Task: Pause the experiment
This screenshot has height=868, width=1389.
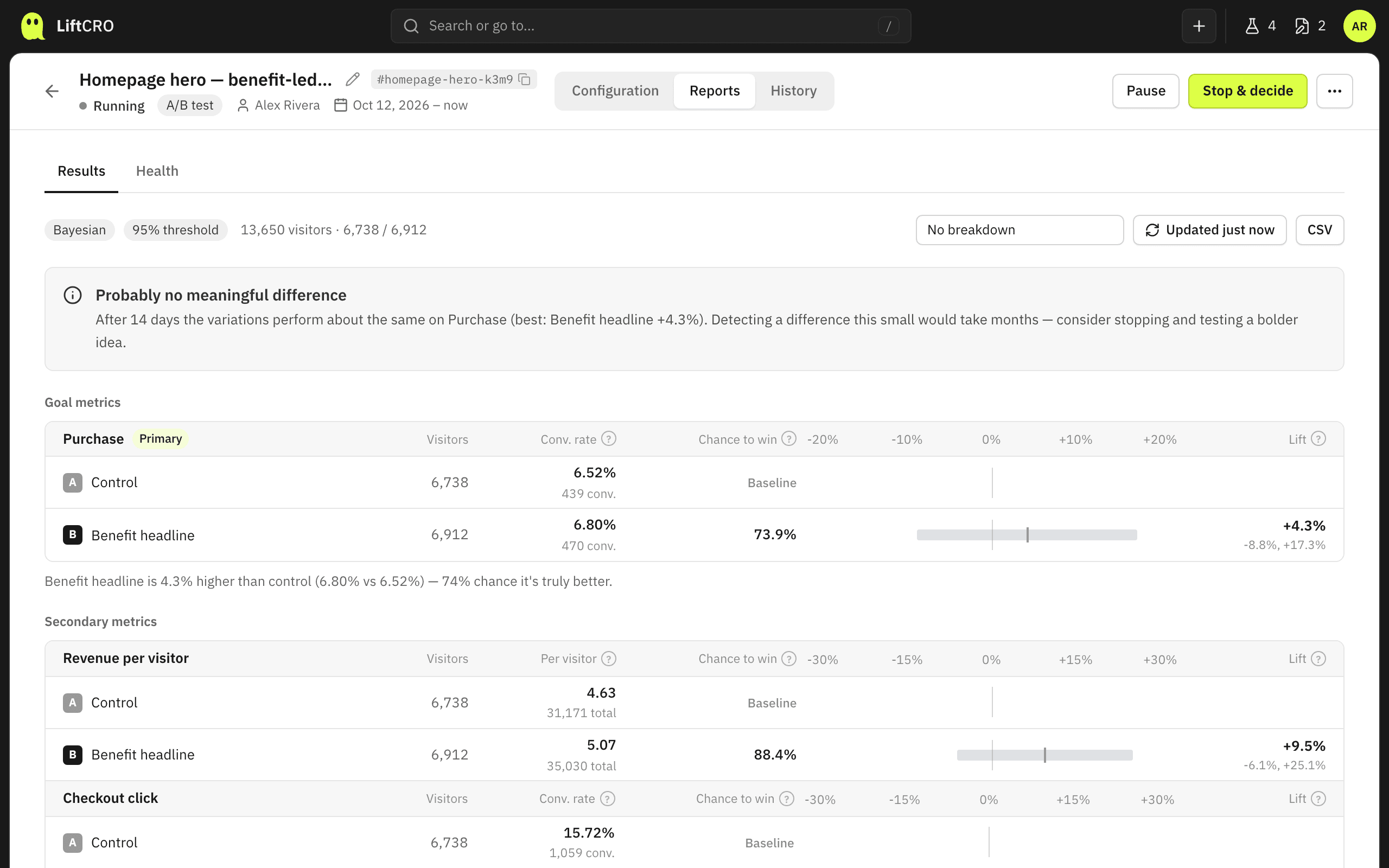Action: point(1145,91)
